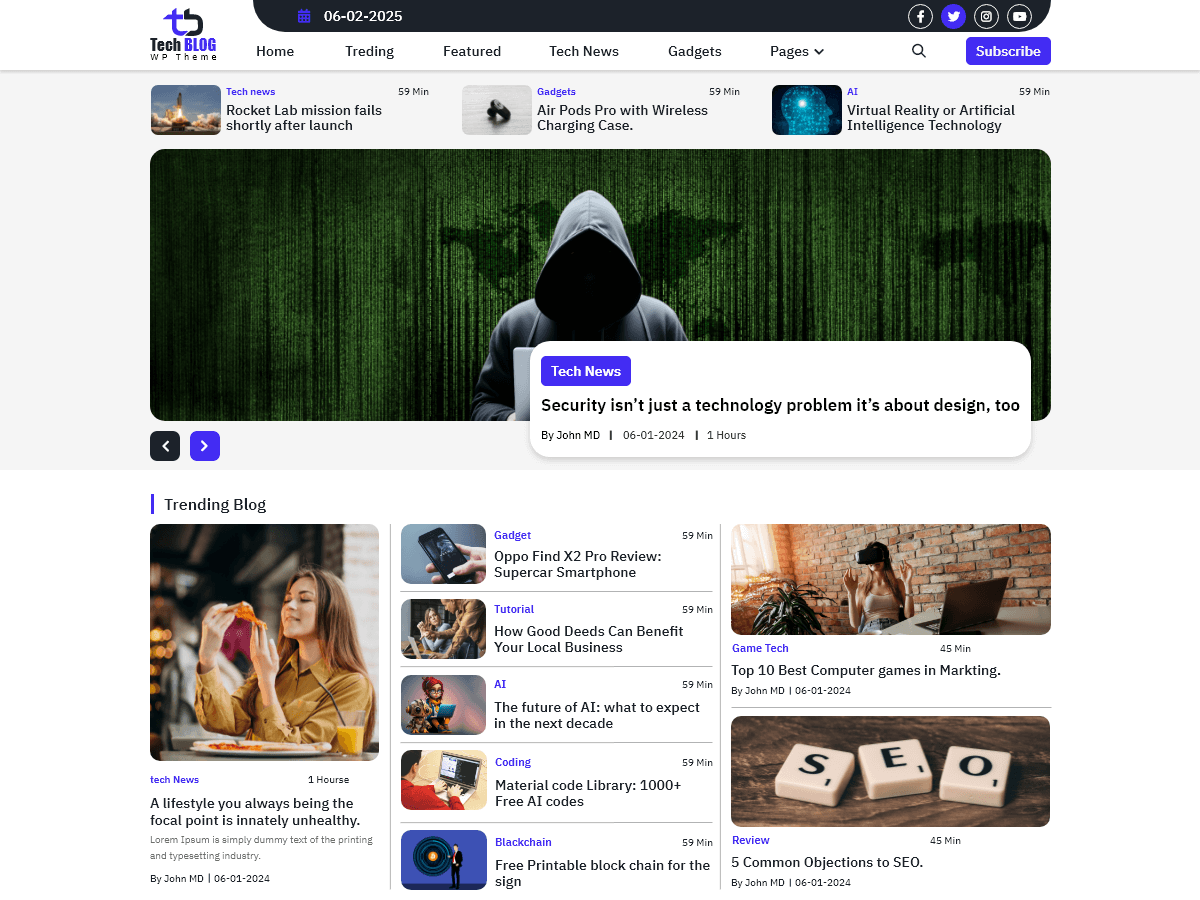Open the Tech News category badge on banner
This screenshot has width=1200, height=900.
point(585,370)
